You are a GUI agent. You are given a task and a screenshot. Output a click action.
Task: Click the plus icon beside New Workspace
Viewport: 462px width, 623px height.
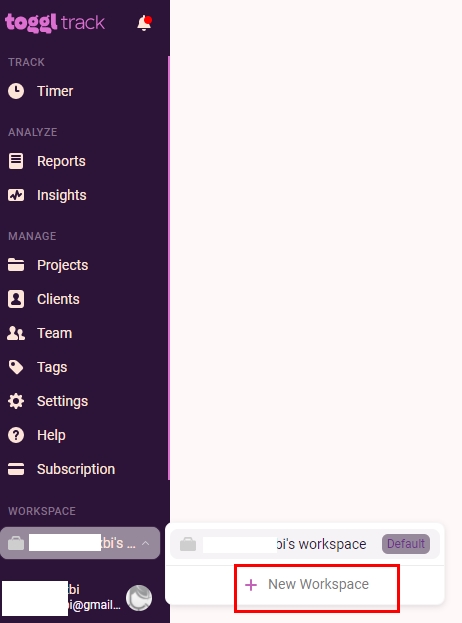(251, 585)
